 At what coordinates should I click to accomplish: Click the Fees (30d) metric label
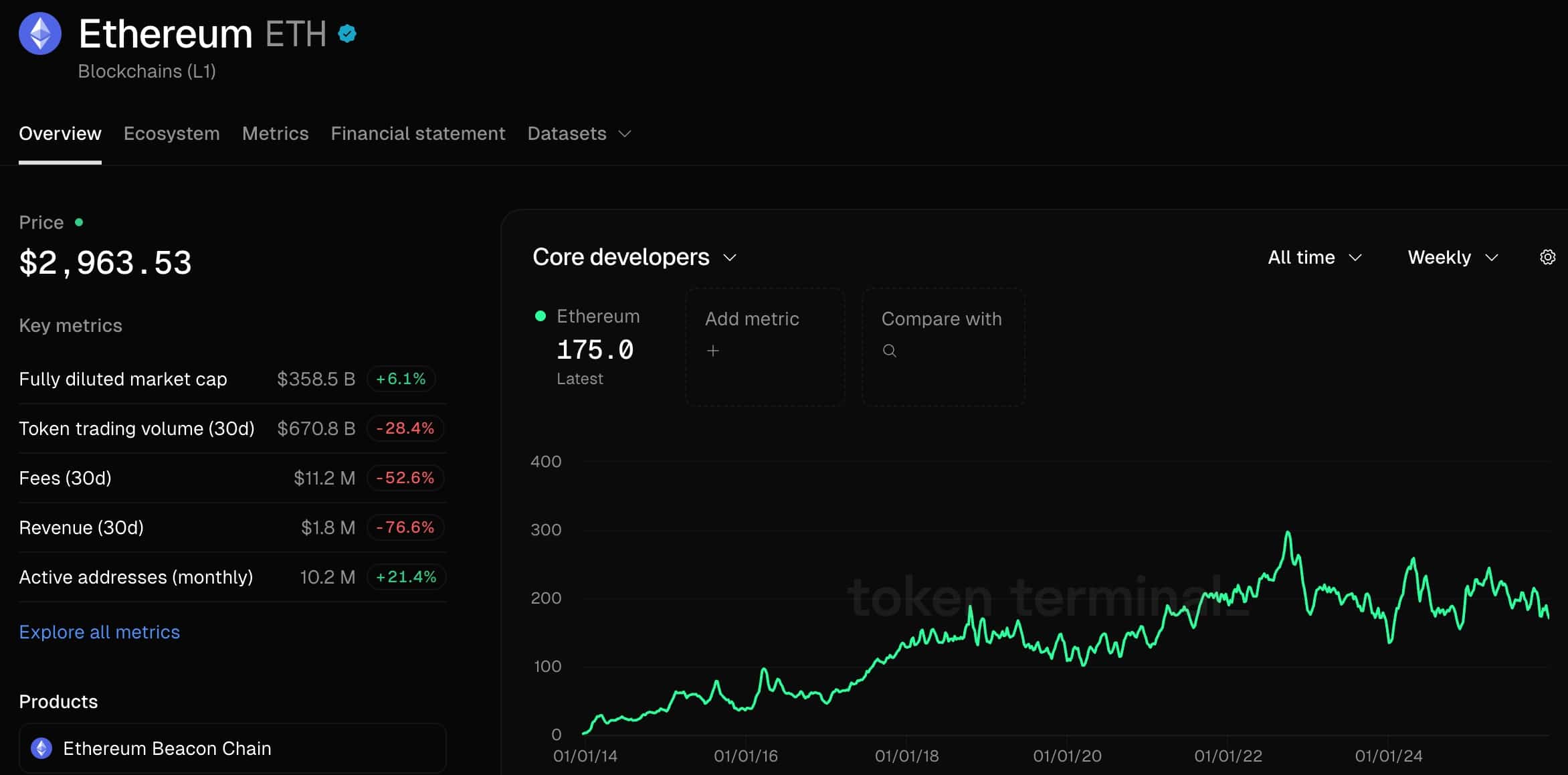click(x=66, y=478)
